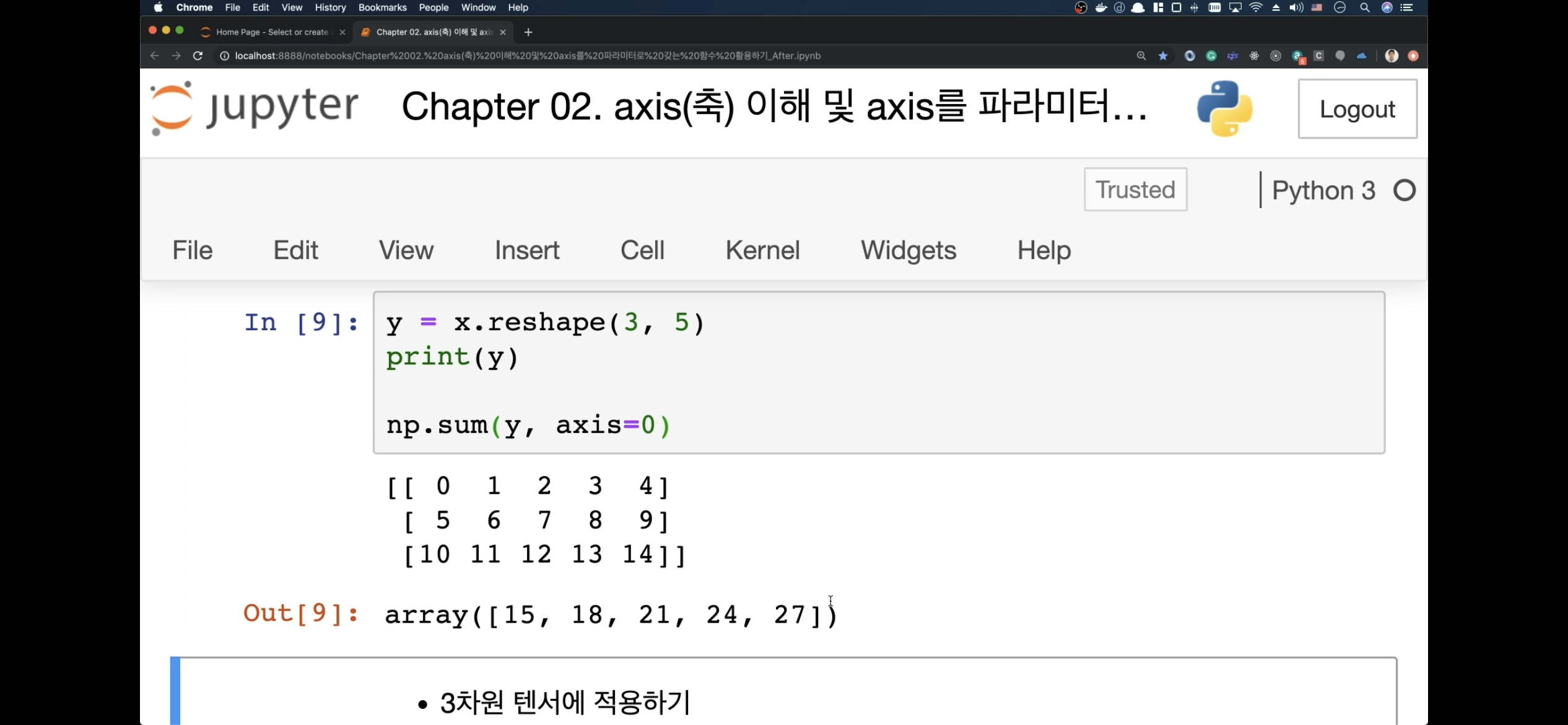
Task: Open the Kernel menu
Action: coord(762,250)
